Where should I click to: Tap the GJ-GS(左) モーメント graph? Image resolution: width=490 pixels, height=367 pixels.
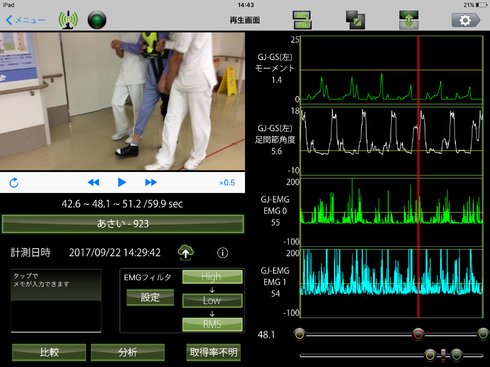point(392,69)
